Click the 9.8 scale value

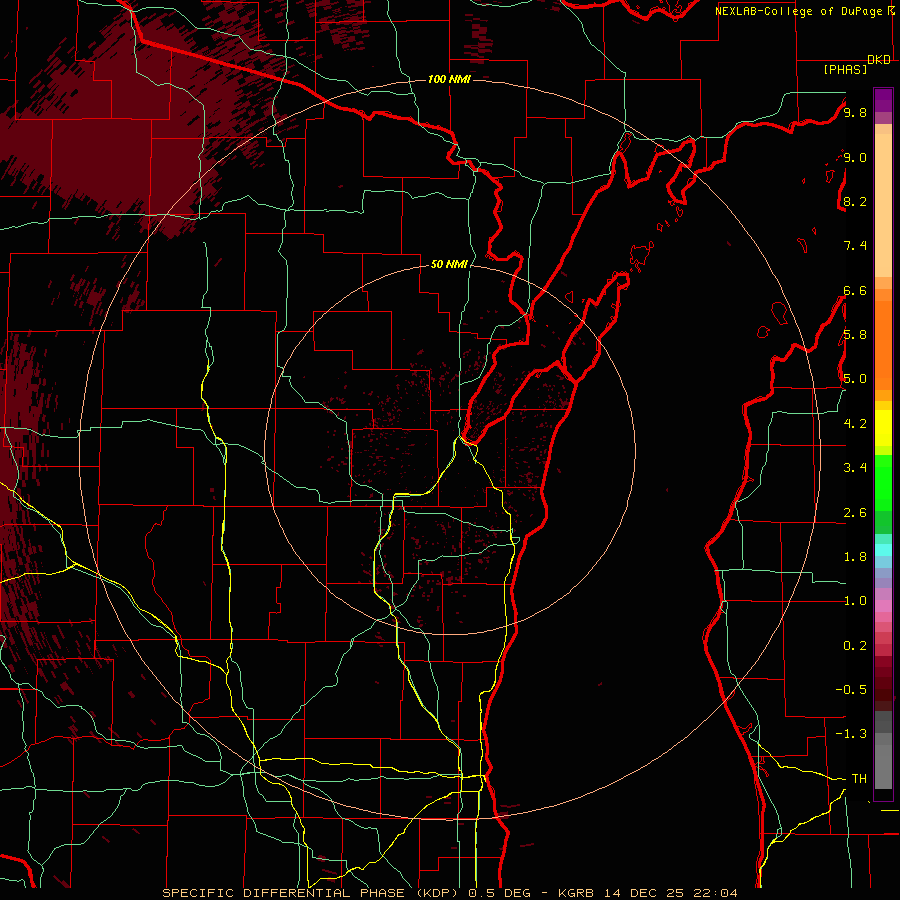coord(855,112)
